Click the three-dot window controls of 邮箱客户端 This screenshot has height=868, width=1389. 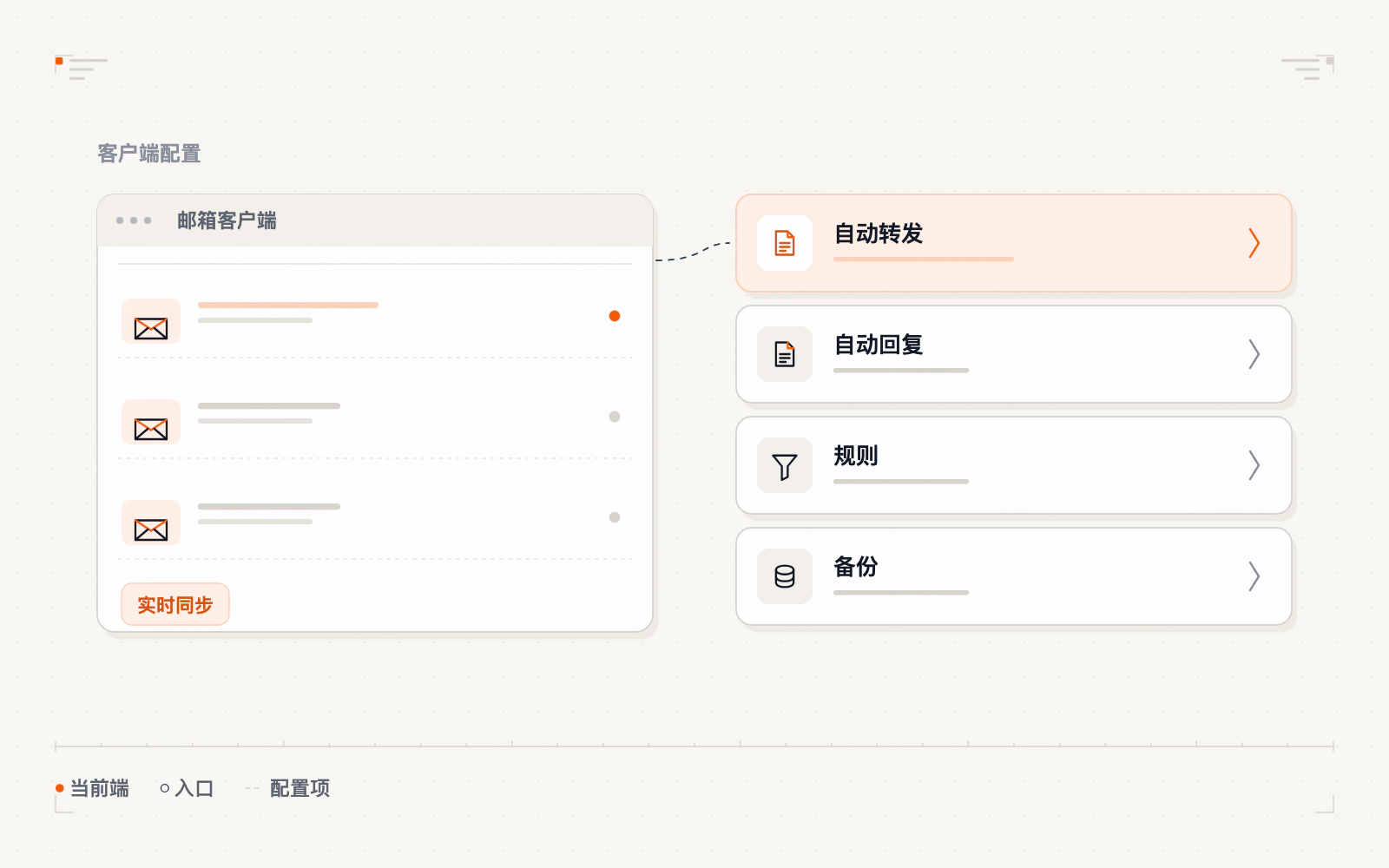[x=134, y=220]
